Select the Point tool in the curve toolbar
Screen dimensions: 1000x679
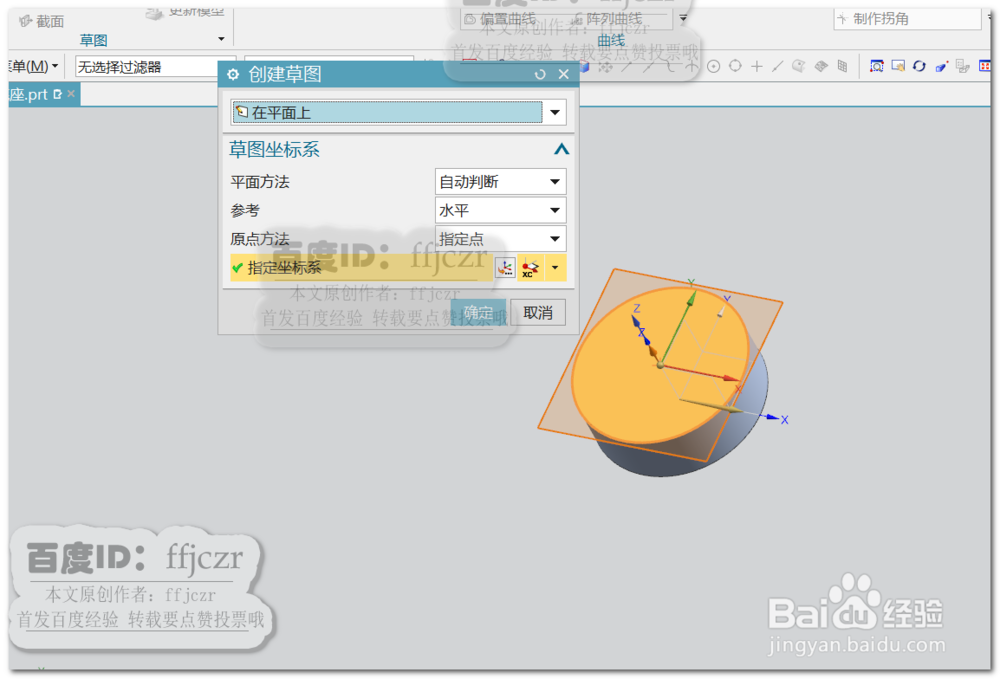(714, 66)
